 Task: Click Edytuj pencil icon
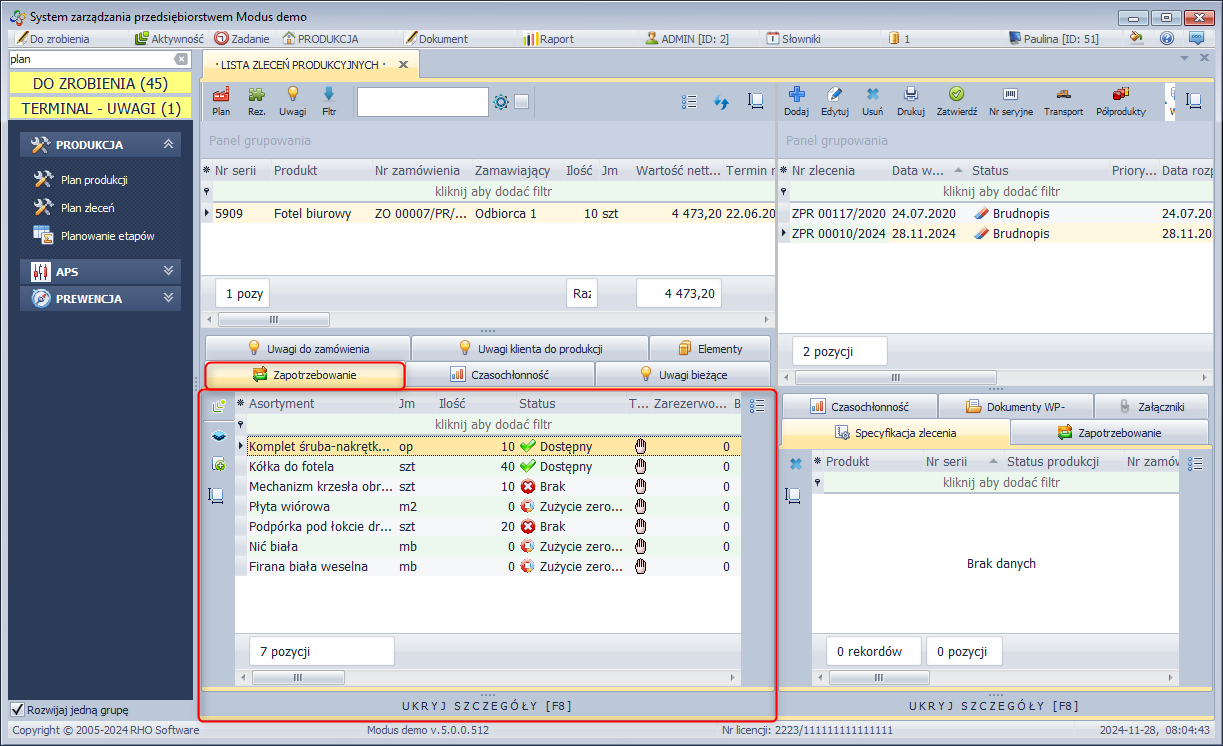[834, 100]
